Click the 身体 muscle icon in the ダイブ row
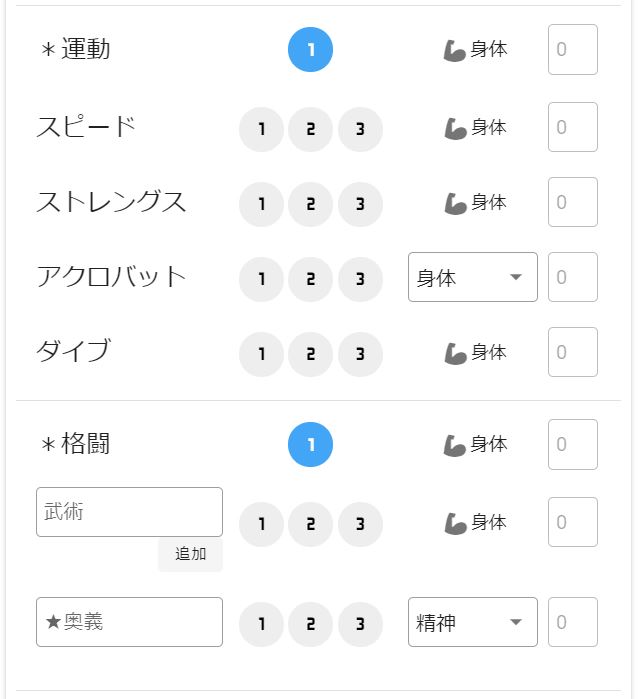The image size is (638, 699). click(454, 354)
